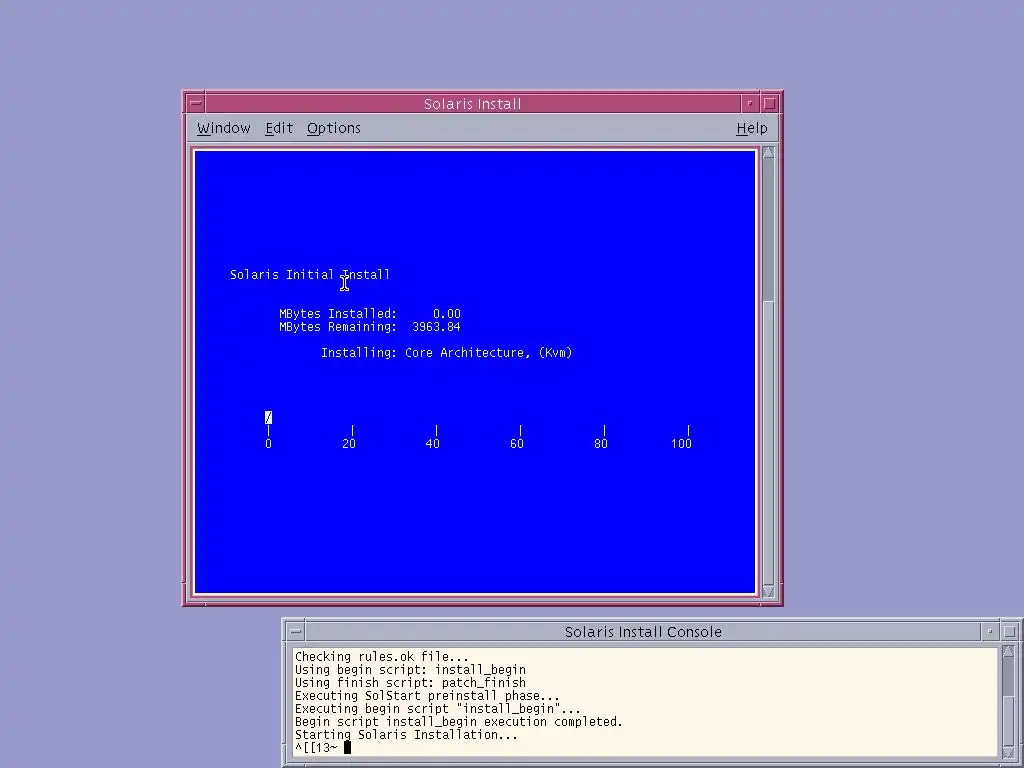
Task: Maximize the Solaris Install window
Action: [770, 103]
